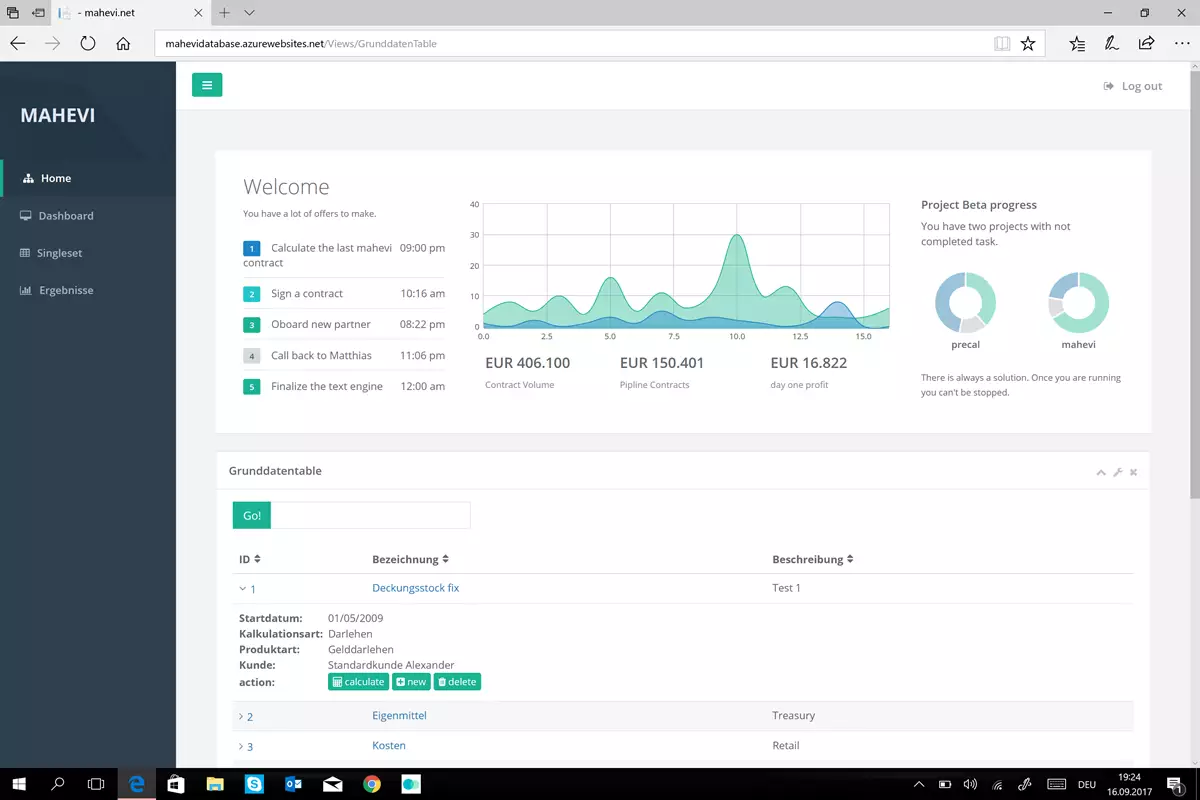Click the new action button
The height and width of the screenshot is (800, 1200).
coord(411,682)
